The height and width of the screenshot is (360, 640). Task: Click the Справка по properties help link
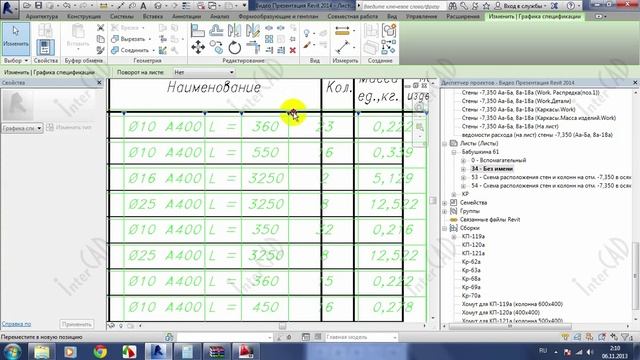click(x=16, y=324)
